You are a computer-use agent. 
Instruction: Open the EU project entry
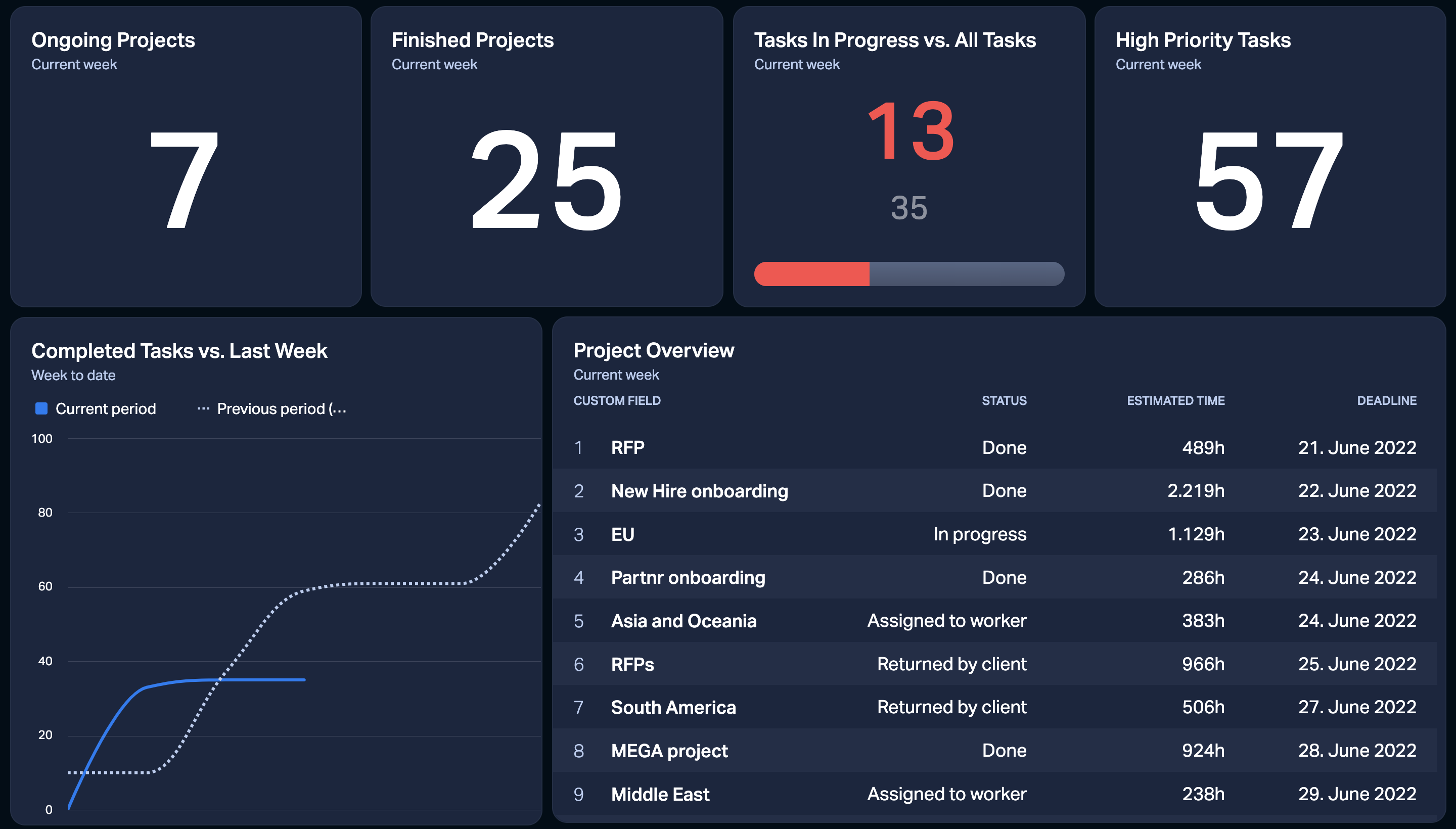[x=995, y=534]
